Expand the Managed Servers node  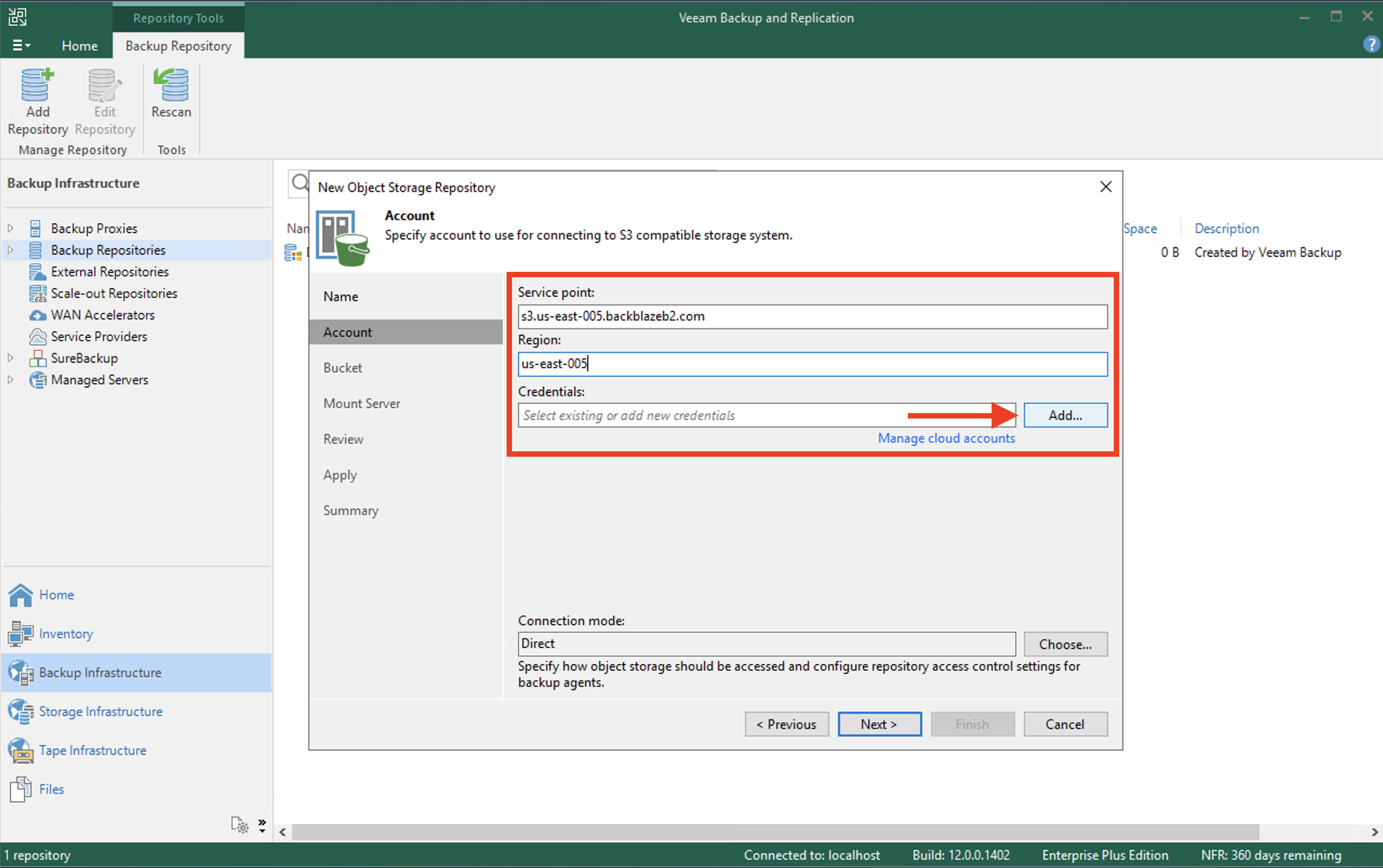pyautogui.click(x=10, y=379)
